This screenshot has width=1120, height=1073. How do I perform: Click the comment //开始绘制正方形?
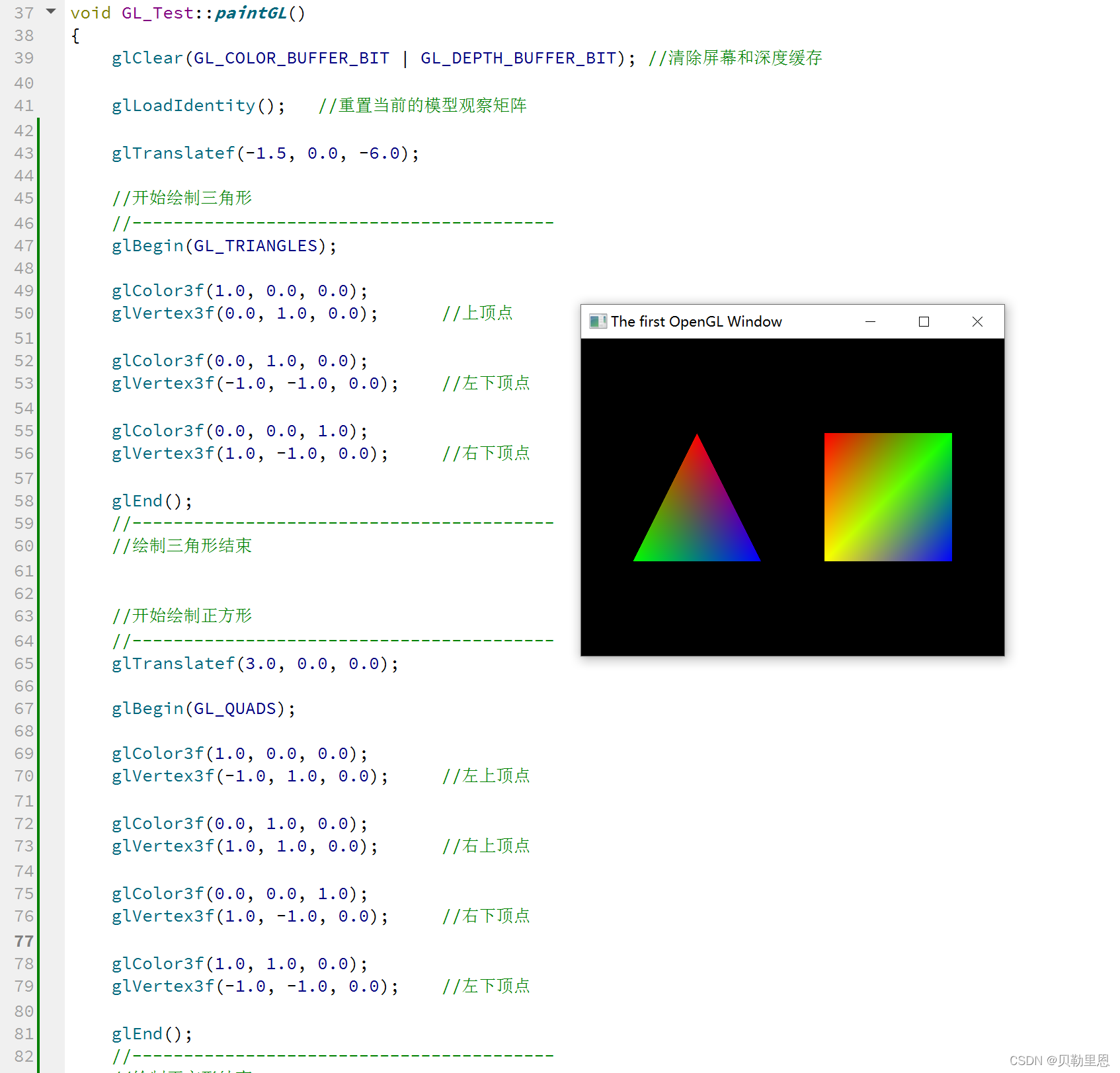click(182, 616)
